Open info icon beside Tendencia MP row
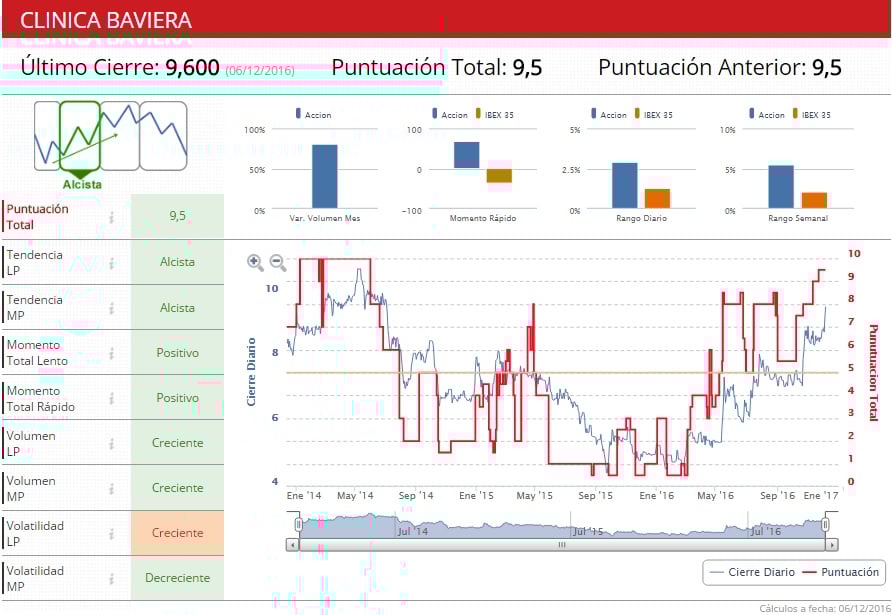 [112, 308]
